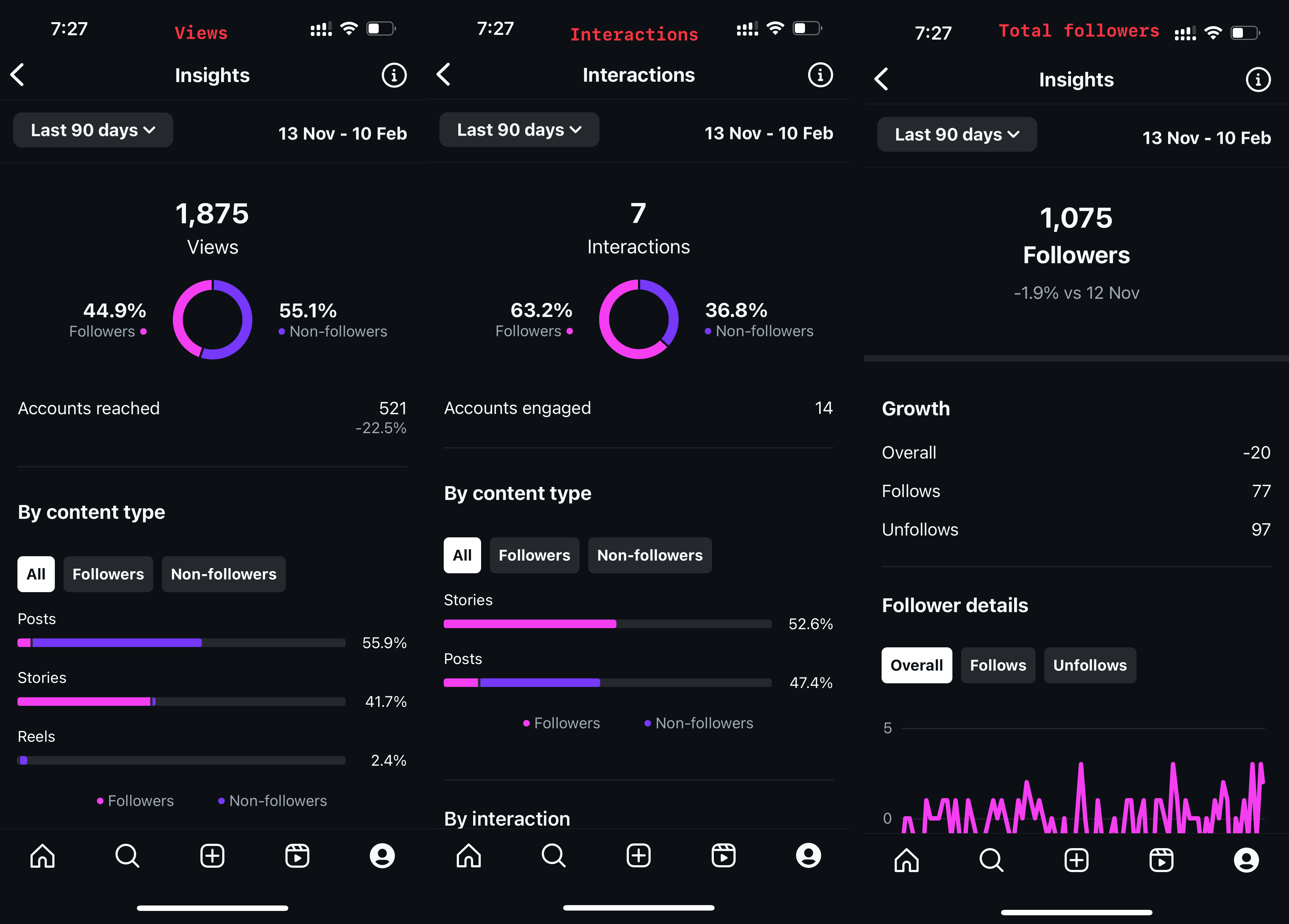
Task: Select the Followers filter button in Views
Action: click(x=107, y=574)
